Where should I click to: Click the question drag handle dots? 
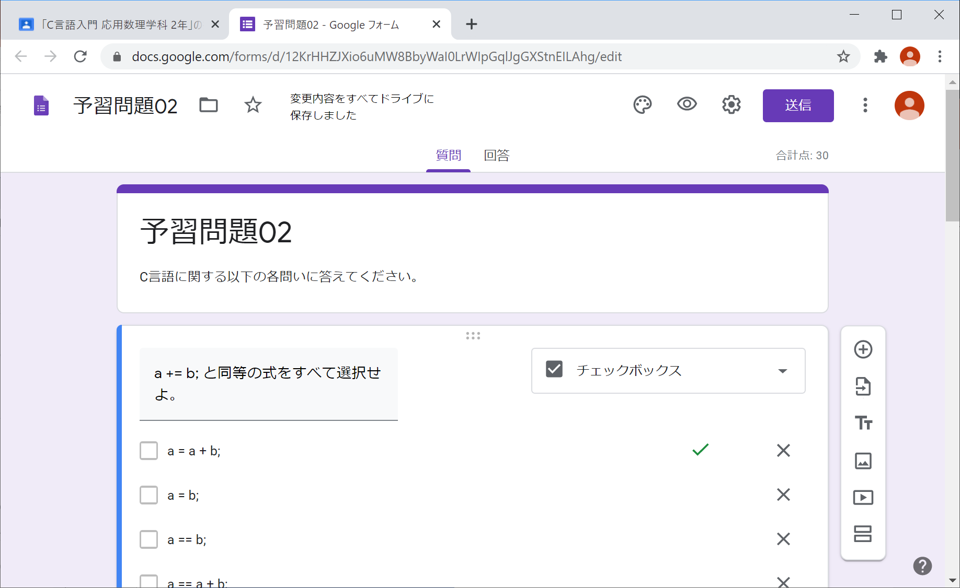coord(473,336)
